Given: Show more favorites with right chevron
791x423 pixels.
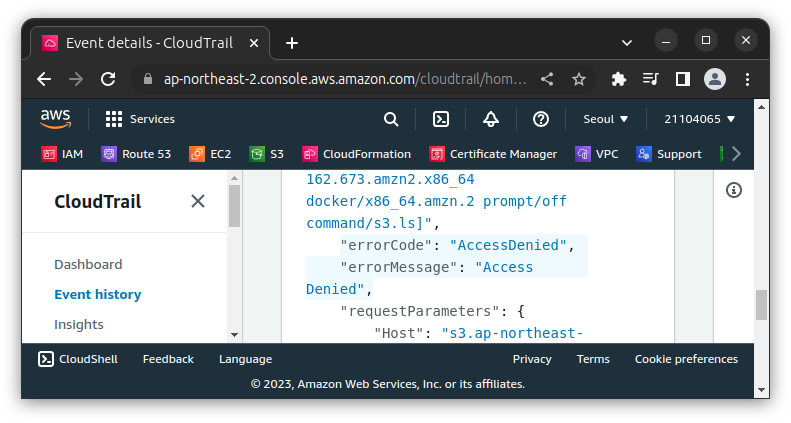Looking at the screenshot, I should click(736, 154).
